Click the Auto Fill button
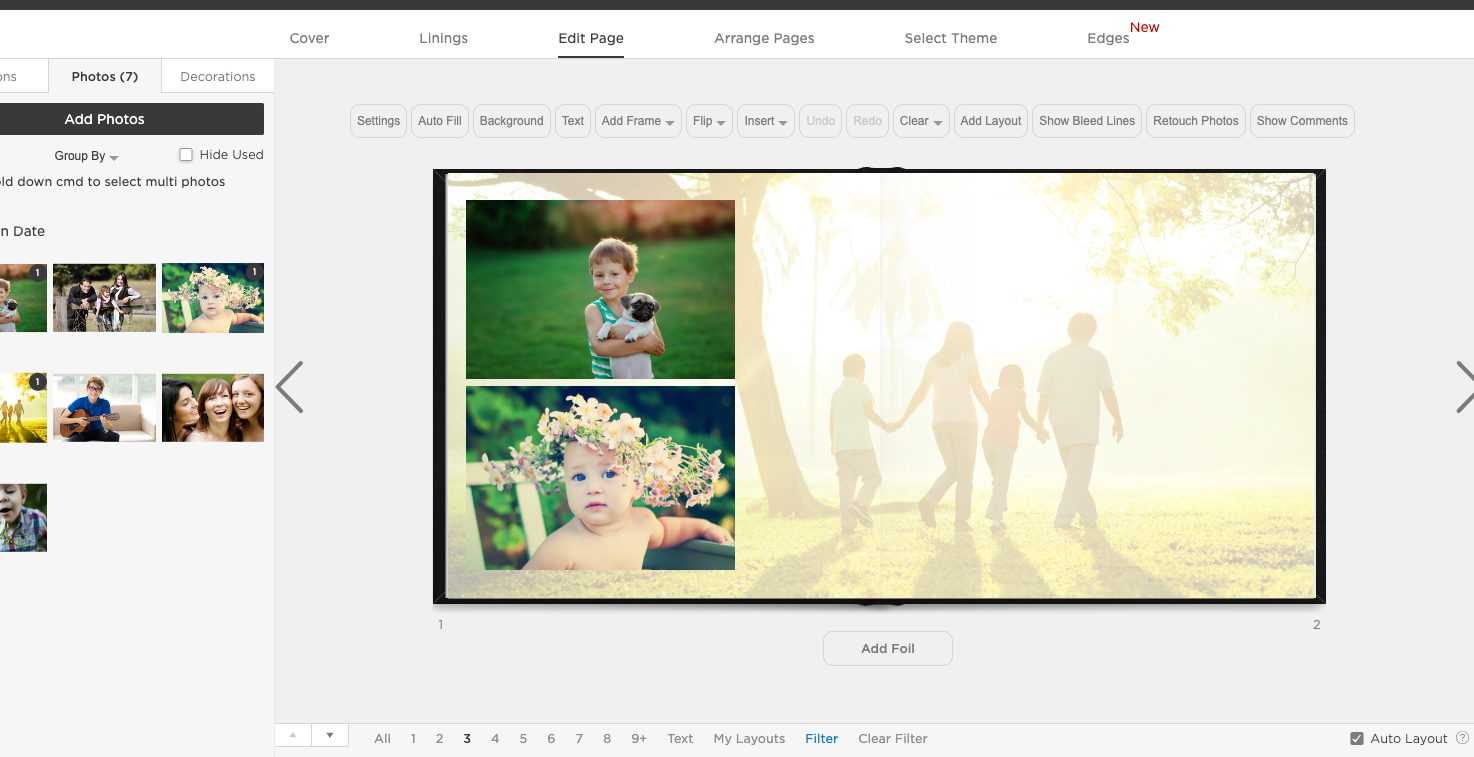 [440, 121]
